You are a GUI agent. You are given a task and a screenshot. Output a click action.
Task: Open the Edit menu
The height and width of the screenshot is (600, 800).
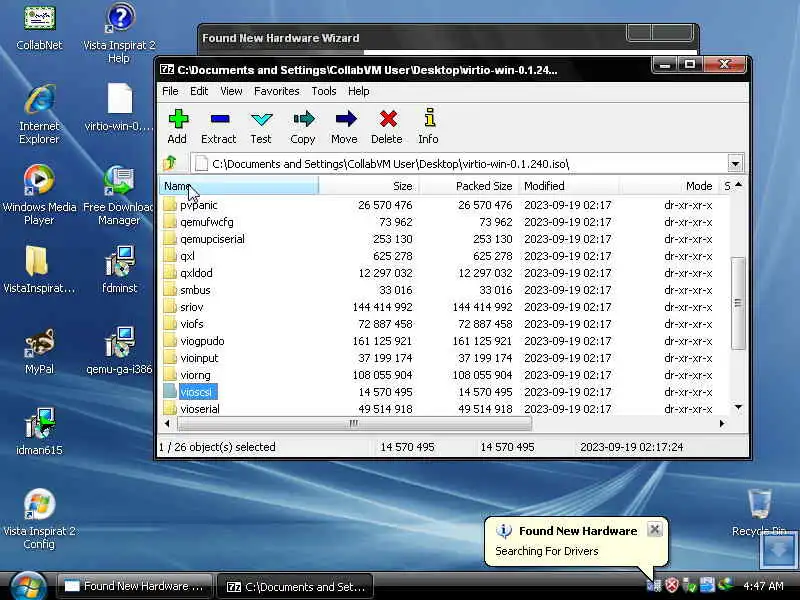click(199, 91)
